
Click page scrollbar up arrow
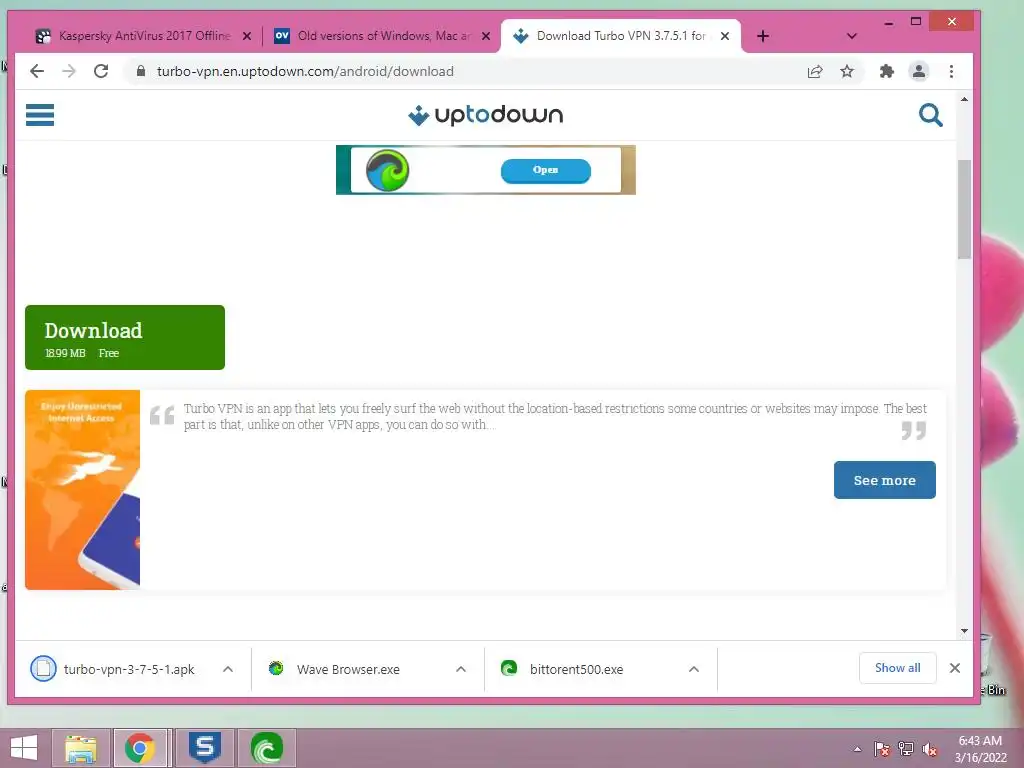[965, 99]
